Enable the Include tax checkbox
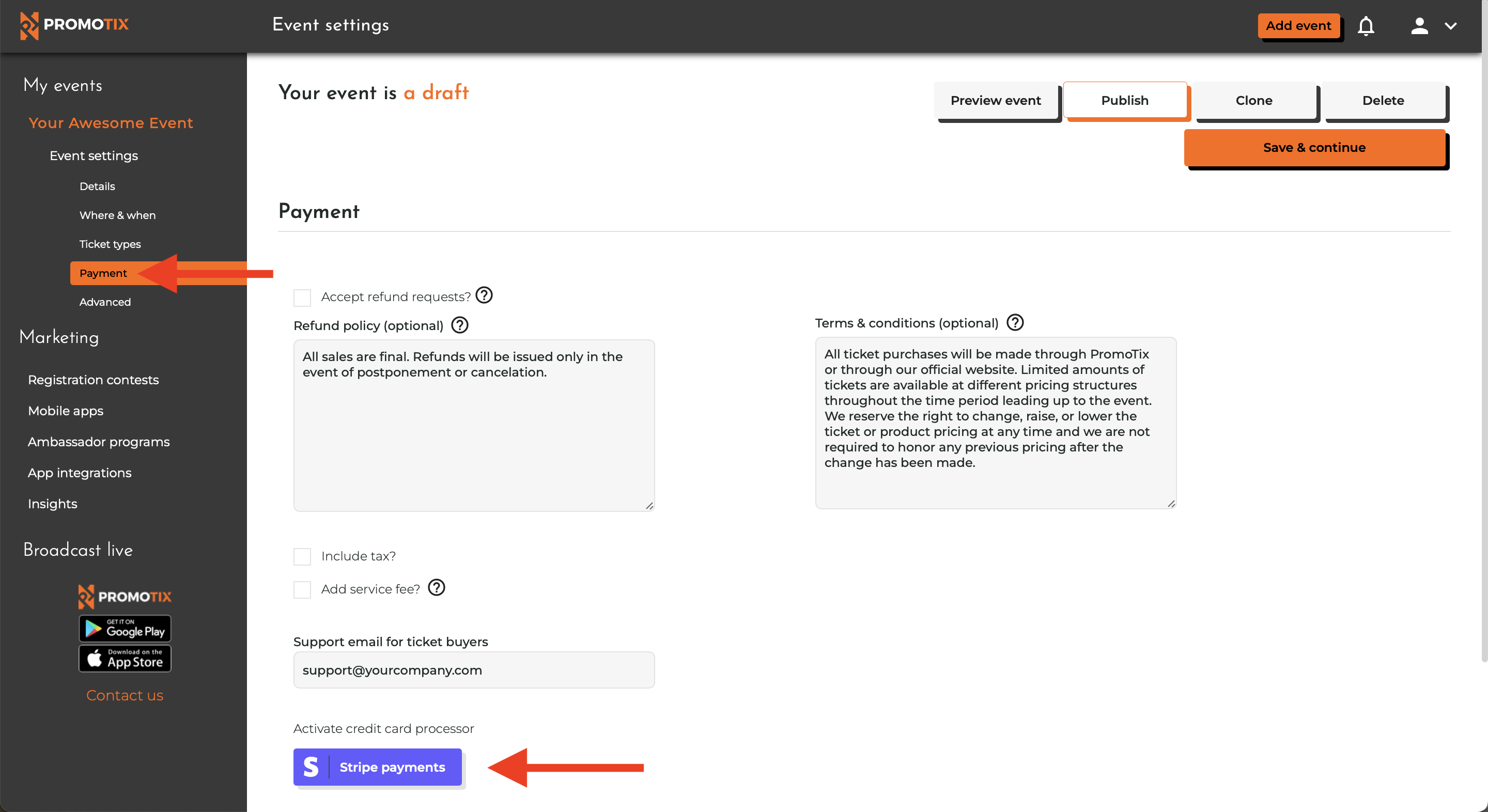Image resolution: width=1488 pixels, height=812 pixels. [x=302, y=556]
